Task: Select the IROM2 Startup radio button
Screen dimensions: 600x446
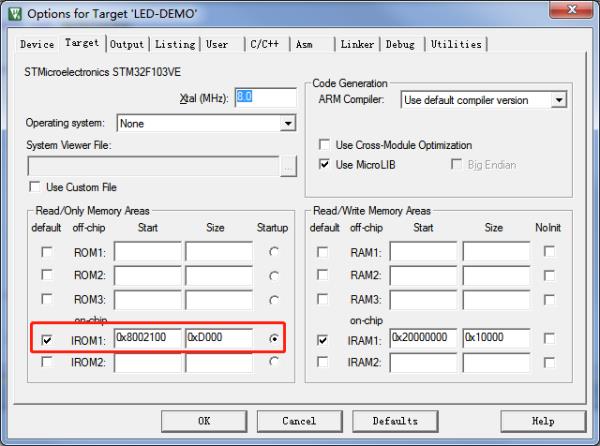Action: click(x=273, y=362)
